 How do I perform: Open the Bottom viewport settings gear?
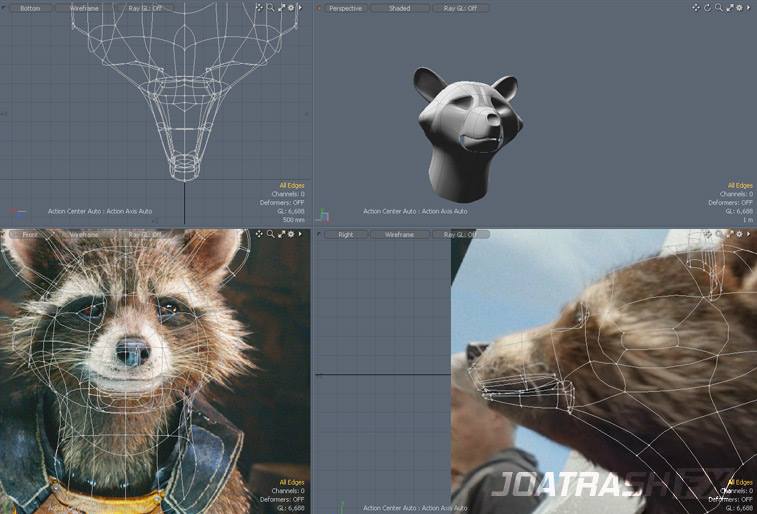click(x=291, y=7)
